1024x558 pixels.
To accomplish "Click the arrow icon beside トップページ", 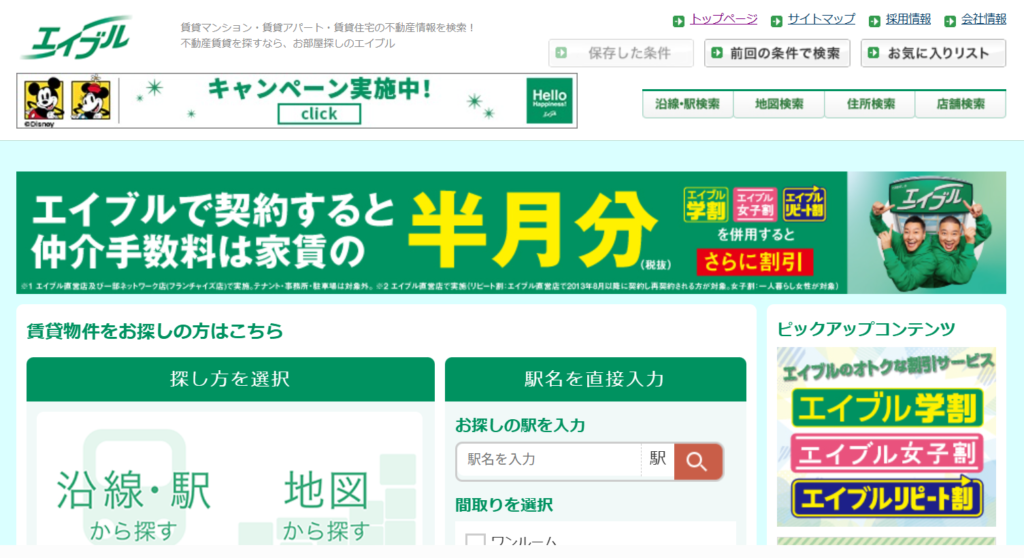I will 679,21.
